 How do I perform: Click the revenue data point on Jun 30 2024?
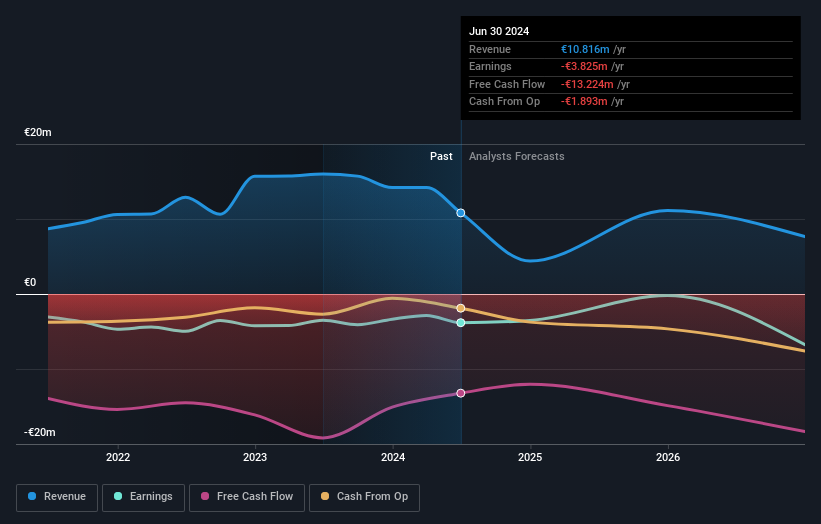point(461,213)
